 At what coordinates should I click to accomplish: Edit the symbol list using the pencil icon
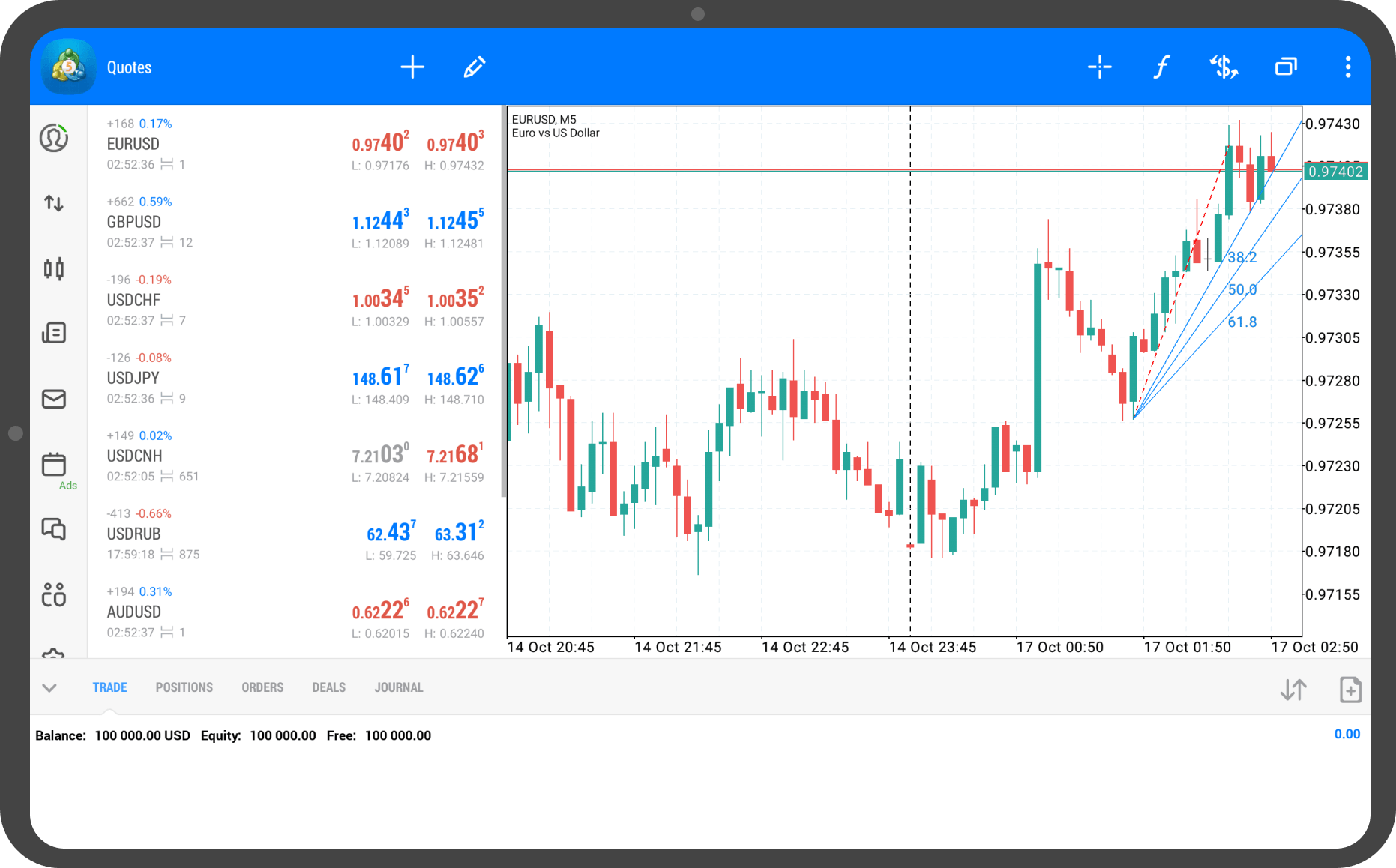473,67
